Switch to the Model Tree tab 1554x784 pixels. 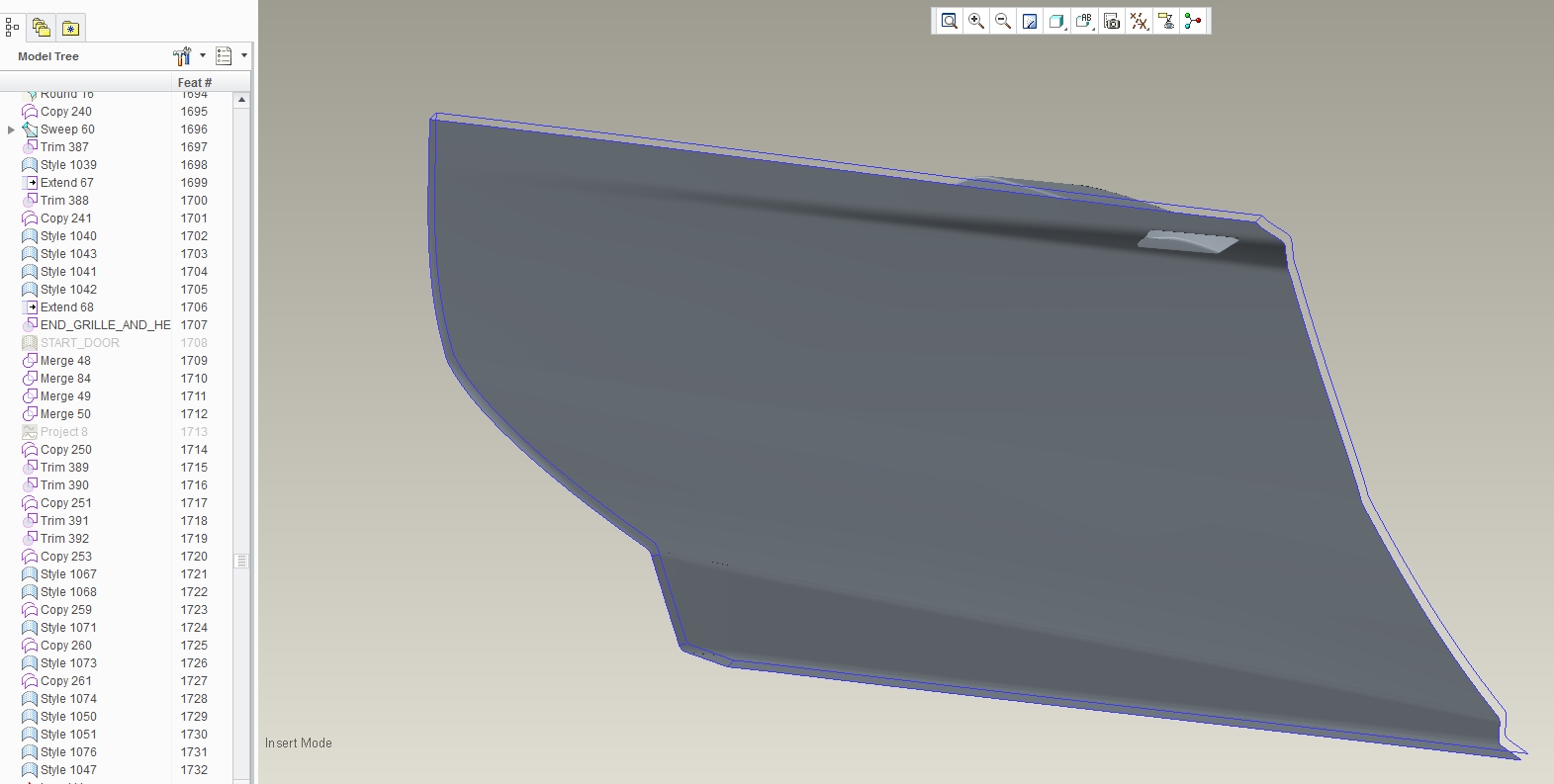(12, 28)
